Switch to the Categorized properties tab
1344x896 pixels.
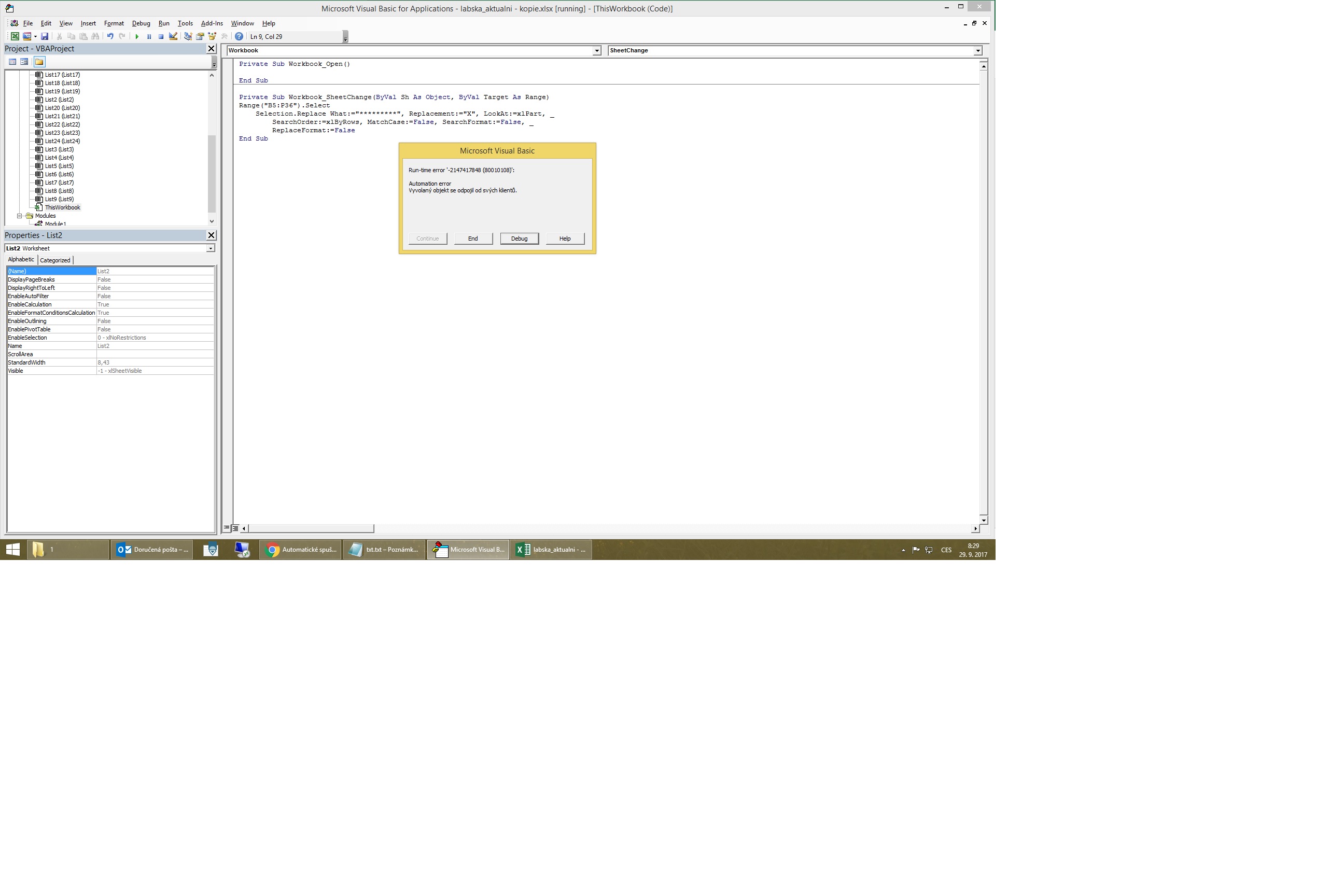[x=55, y=260]
